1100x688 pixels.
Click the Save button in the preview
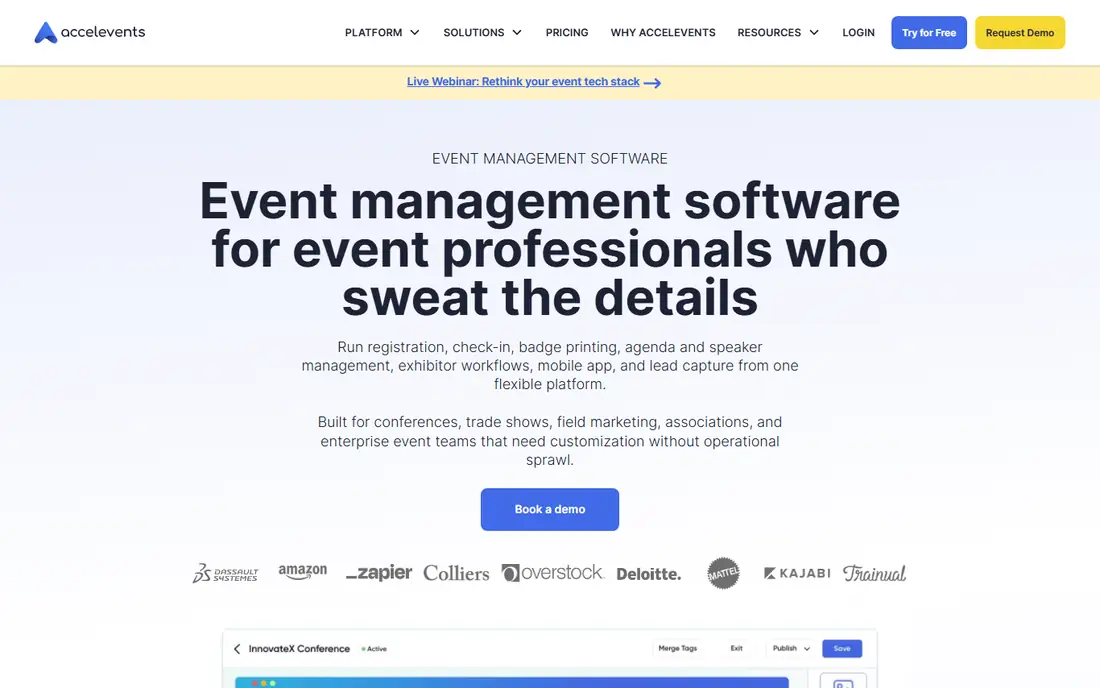click(842, 649)
